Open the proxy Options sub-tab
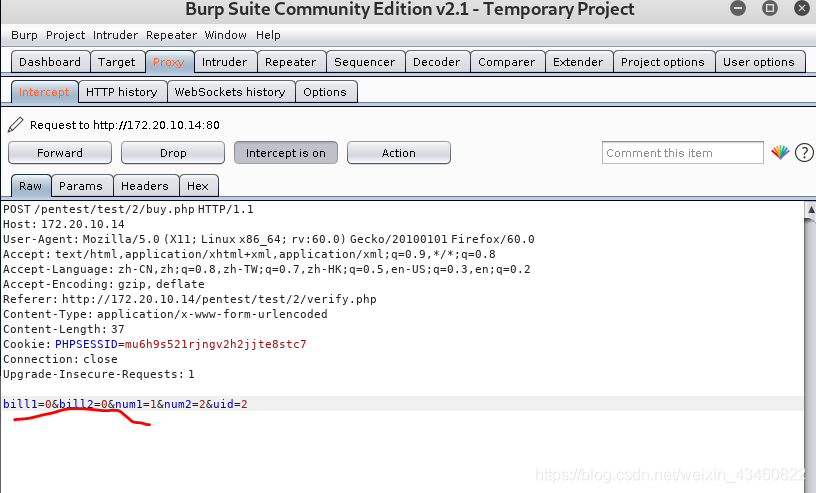Viewport: 816px width, 493px height. (x=325, y=92)
